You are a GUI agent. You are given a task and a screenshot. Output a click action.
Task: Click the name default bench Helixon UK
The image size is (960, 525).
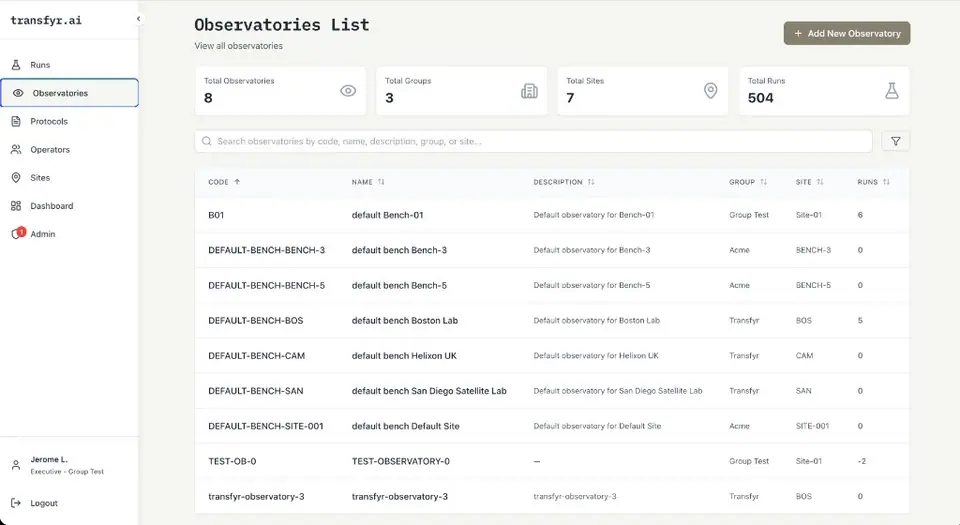(404, 356)
